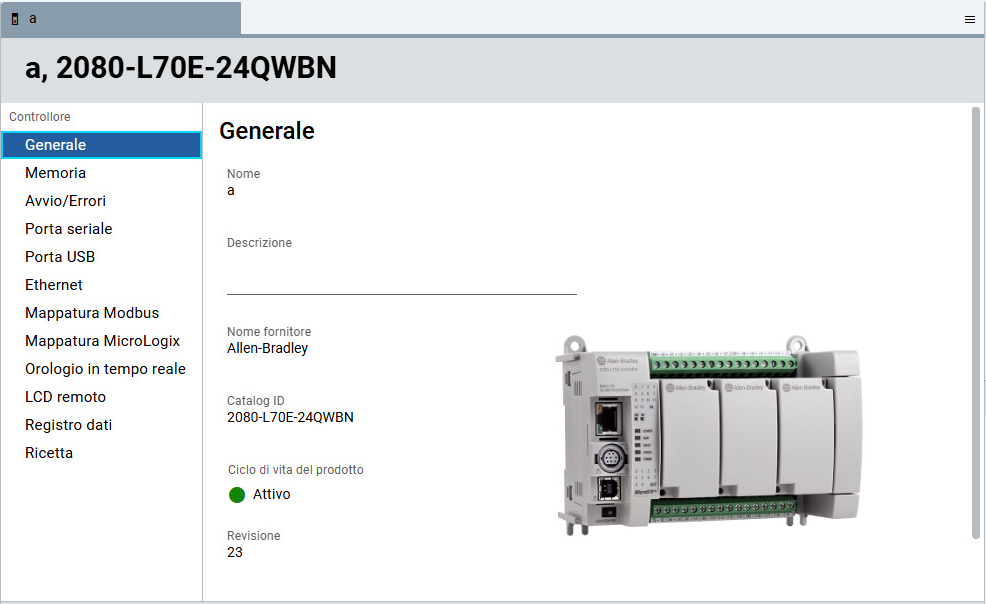
Task: Open LCD remoto settings
Action: [66, 397]
